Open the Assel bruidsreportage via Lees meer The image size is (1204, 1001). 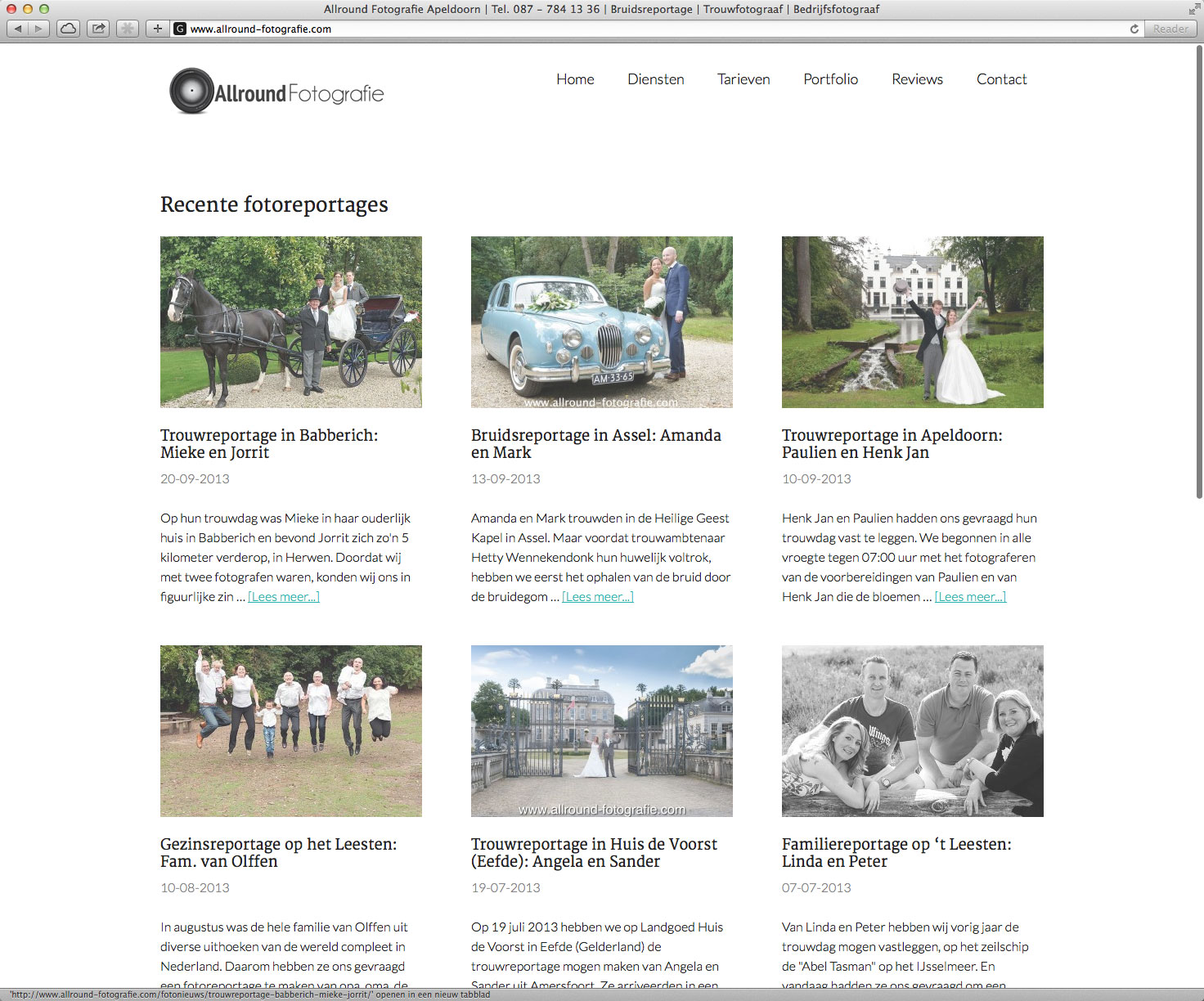pyautogui.click(x=597, y=596)
